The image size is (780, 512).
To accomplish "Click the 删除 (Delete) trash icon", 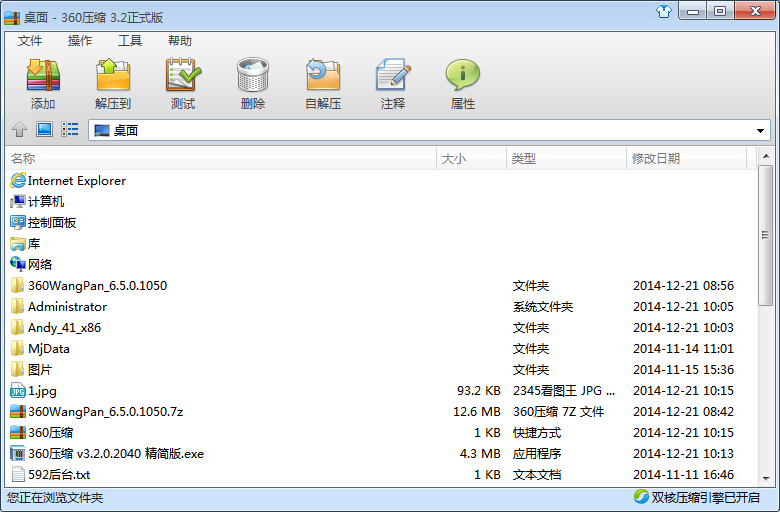I will (253, 75).
